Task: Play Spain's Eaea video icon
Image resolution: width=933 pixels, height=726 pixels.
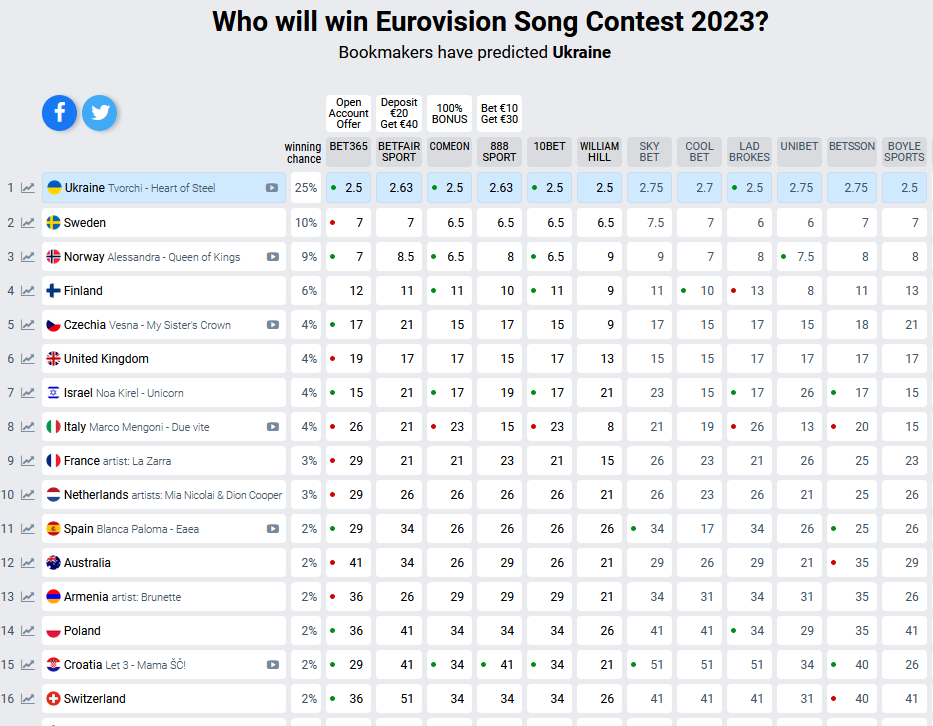Action: (272, 529)
